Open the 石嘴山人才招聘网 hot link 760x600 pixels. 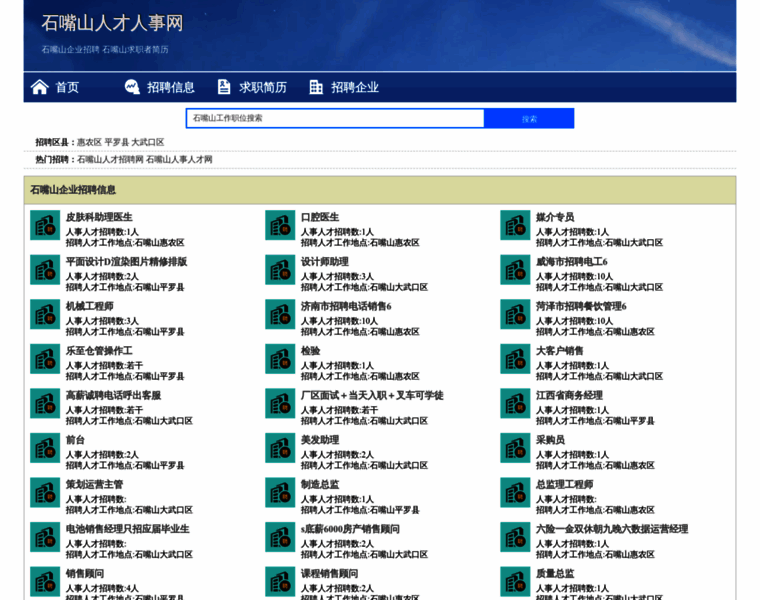(x=110, y=159)
